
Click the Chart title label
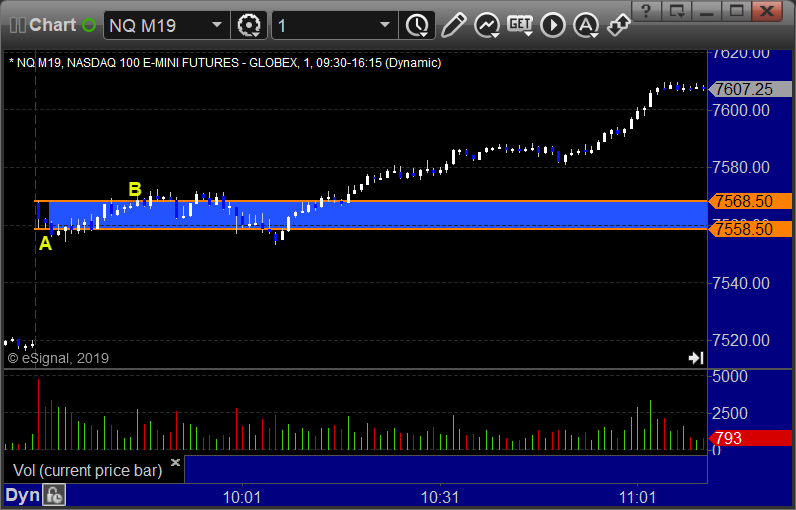click(52, 25)
